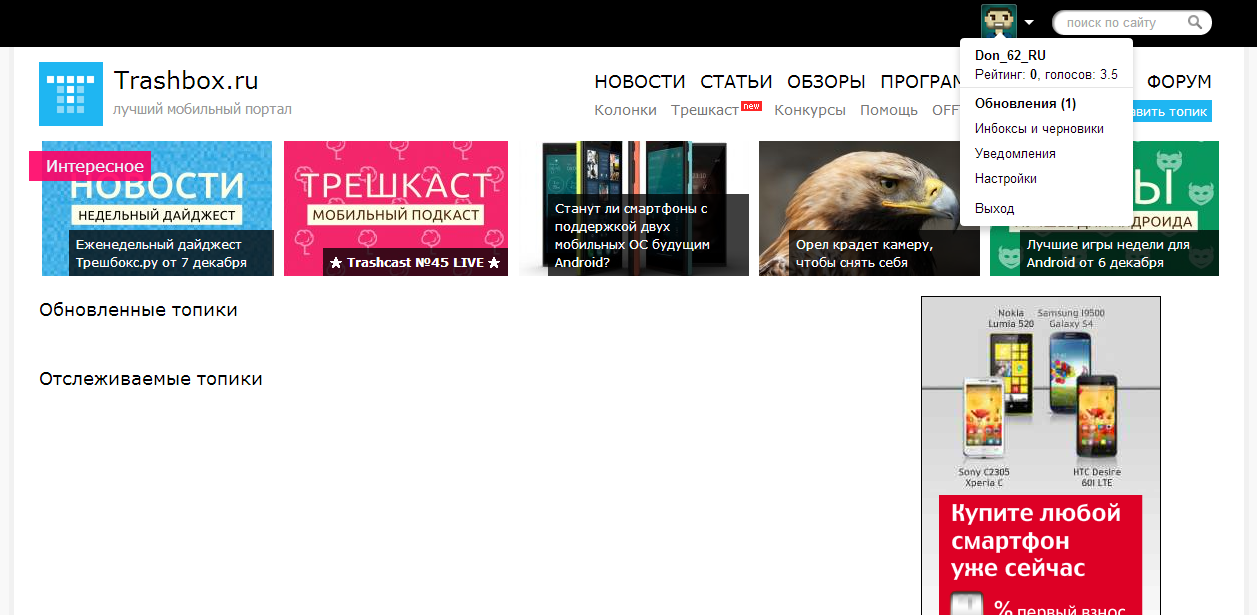
Task: Go to НОВОСТИ section
Action: (x=640, y=82)
